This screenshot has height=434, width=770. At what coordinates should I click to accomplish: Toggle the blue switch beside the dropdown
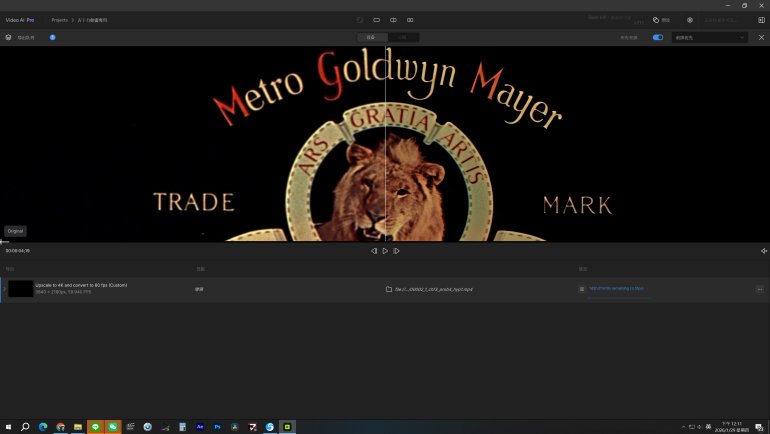click(658, 37)
